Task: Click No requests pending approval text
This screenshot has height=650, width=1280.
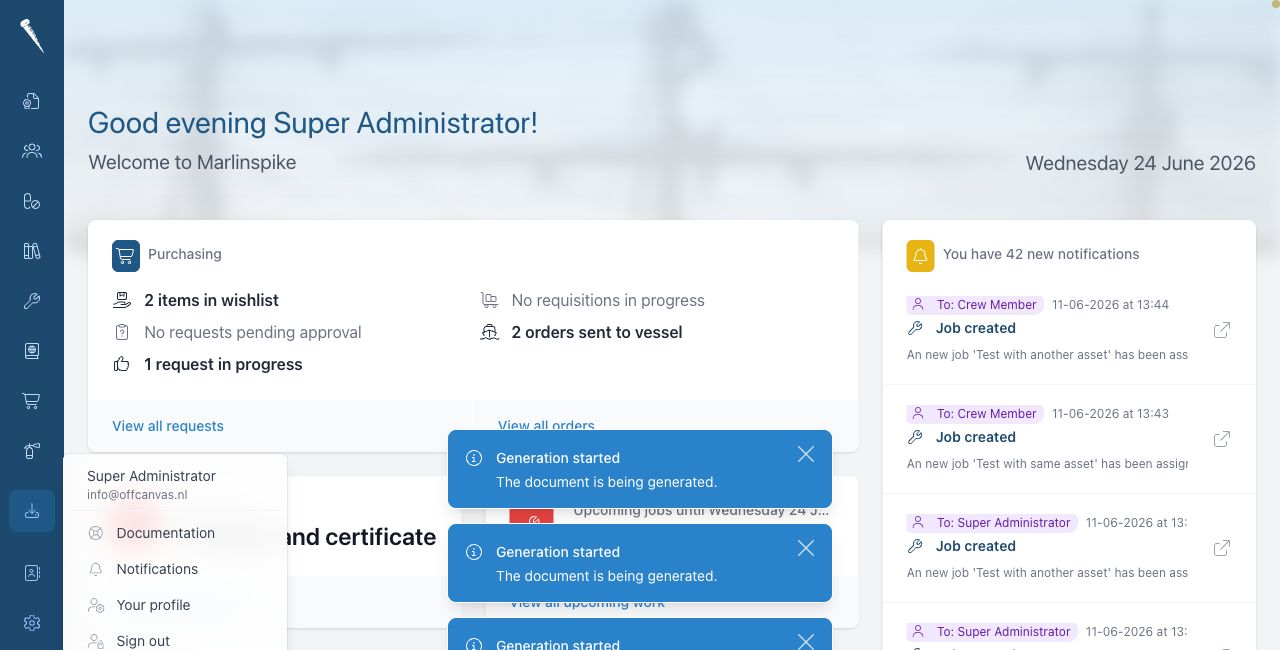Action: click(x=253, y=332)
